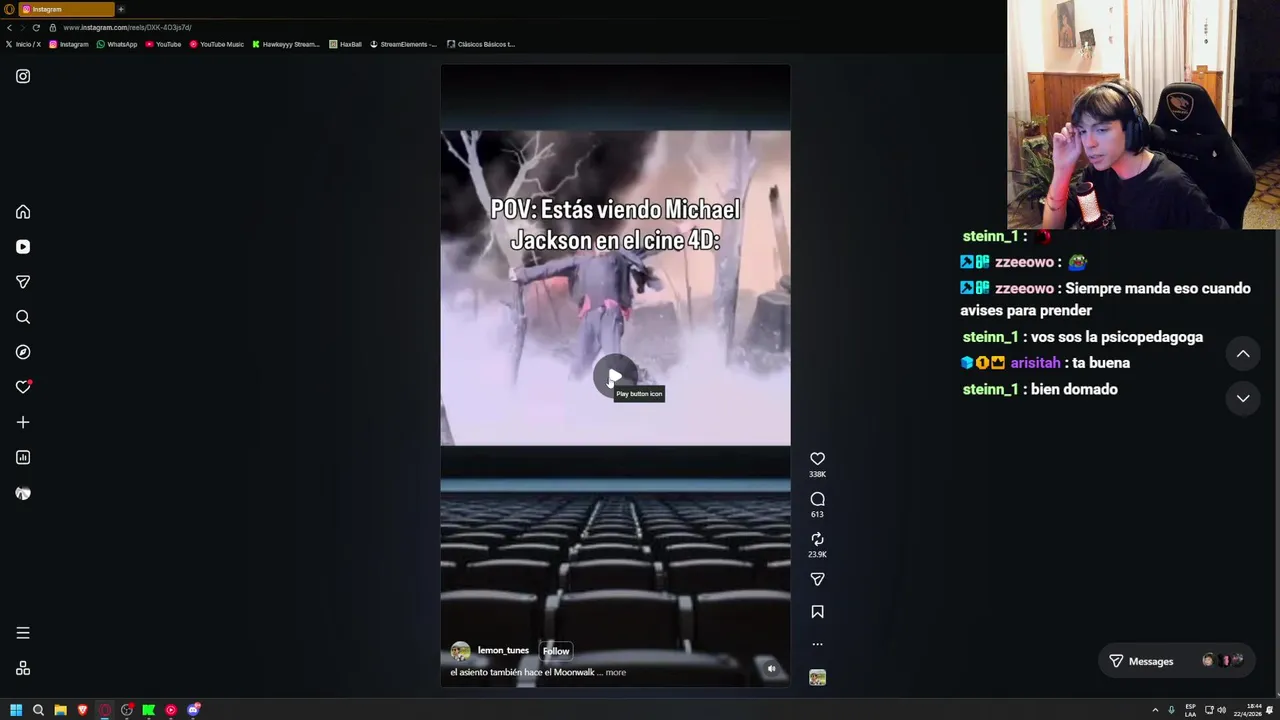Expand caption with 'more'

(615, 672)
